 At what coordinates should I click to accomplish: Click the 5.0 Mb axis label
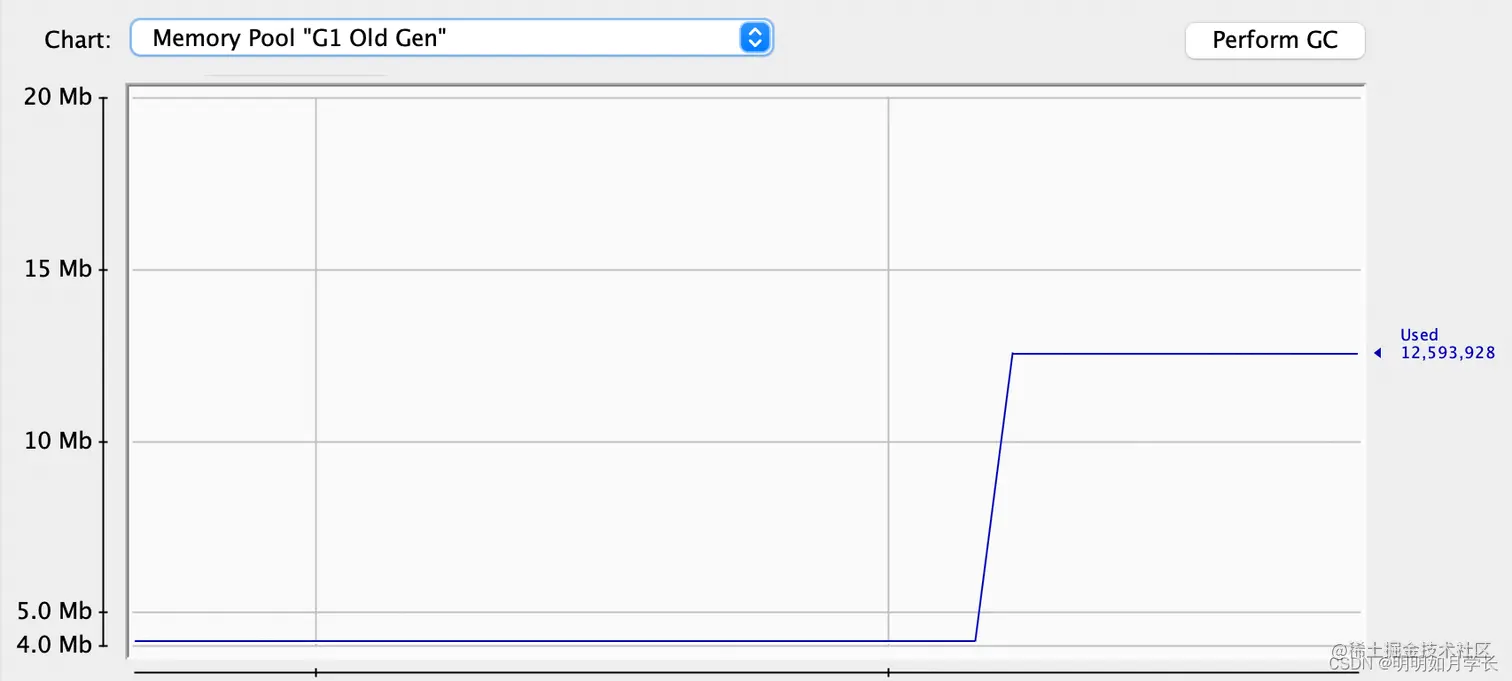point(54,611)
